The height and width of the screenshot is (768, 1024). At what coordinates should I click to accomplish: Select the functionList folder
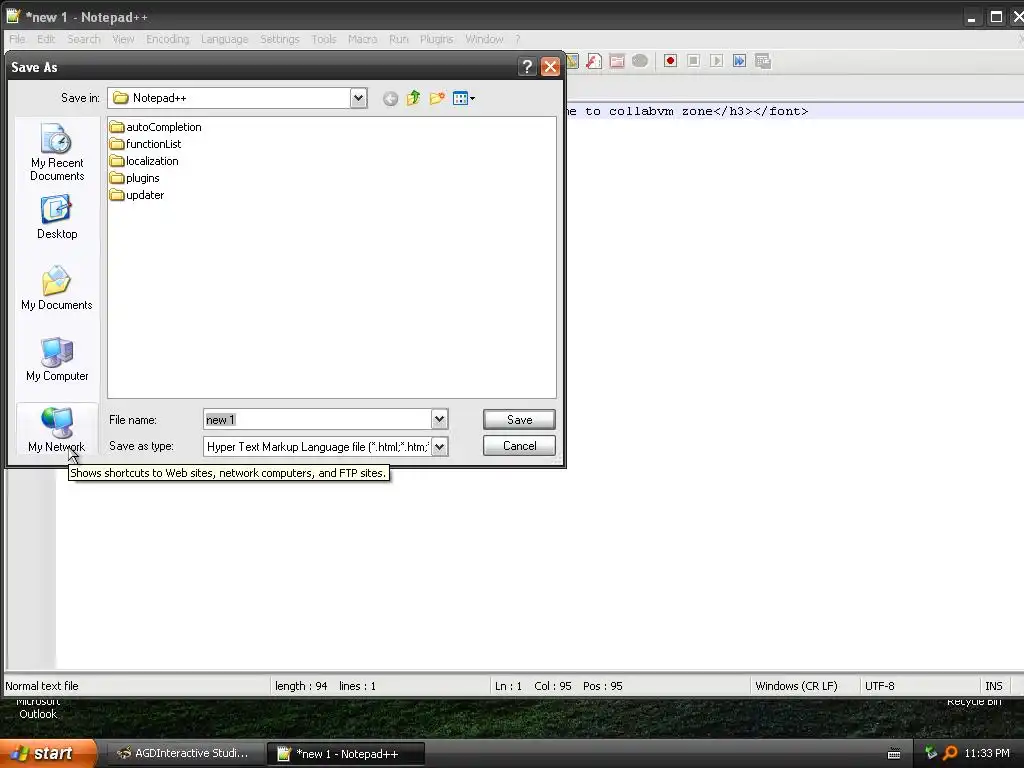[146, 144]
